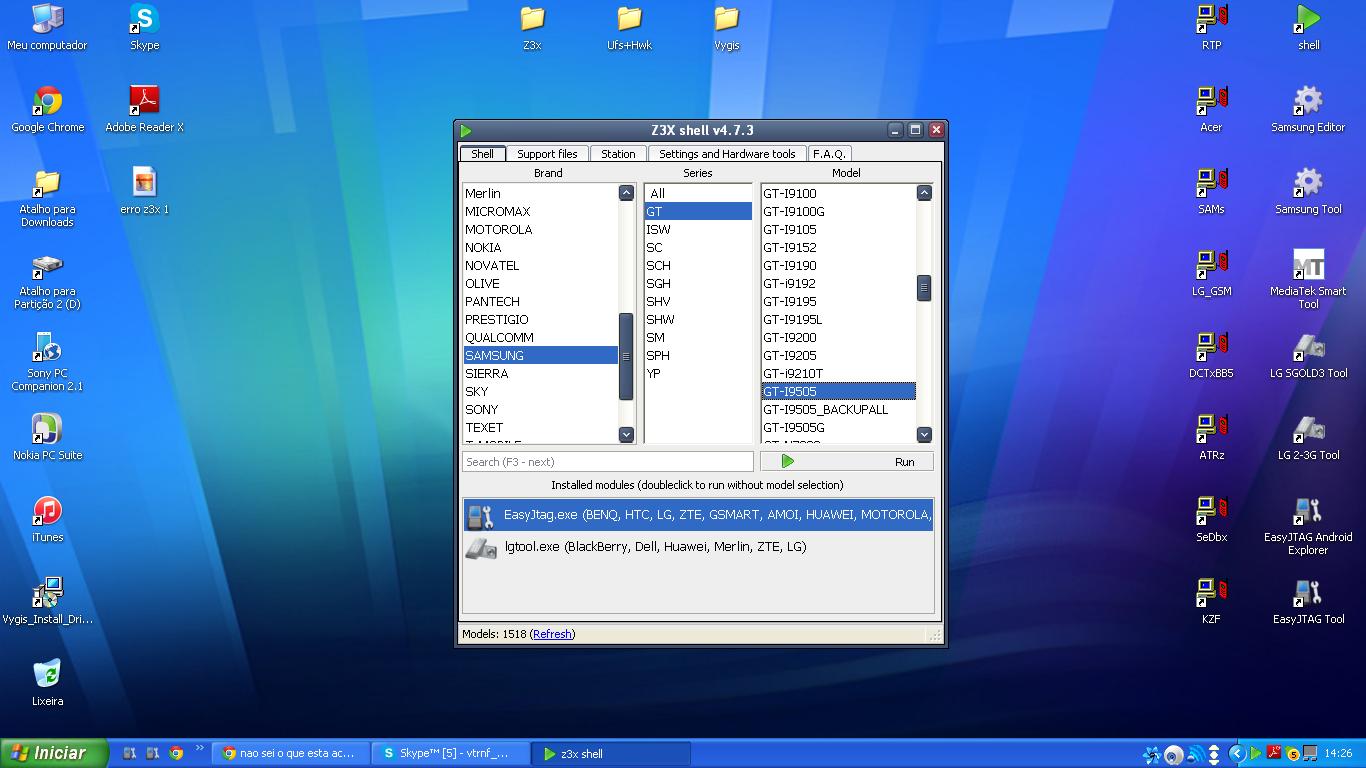Switch to Chrome window in taskbar
Image resolution: width=1366 pixels, height=768 pixels.
coord(290,754)
